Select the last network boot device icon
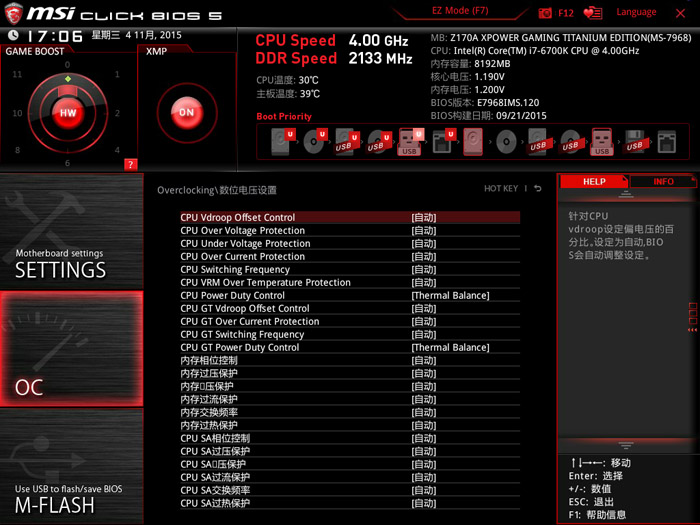The image size is (700, 525). point(666,142)
